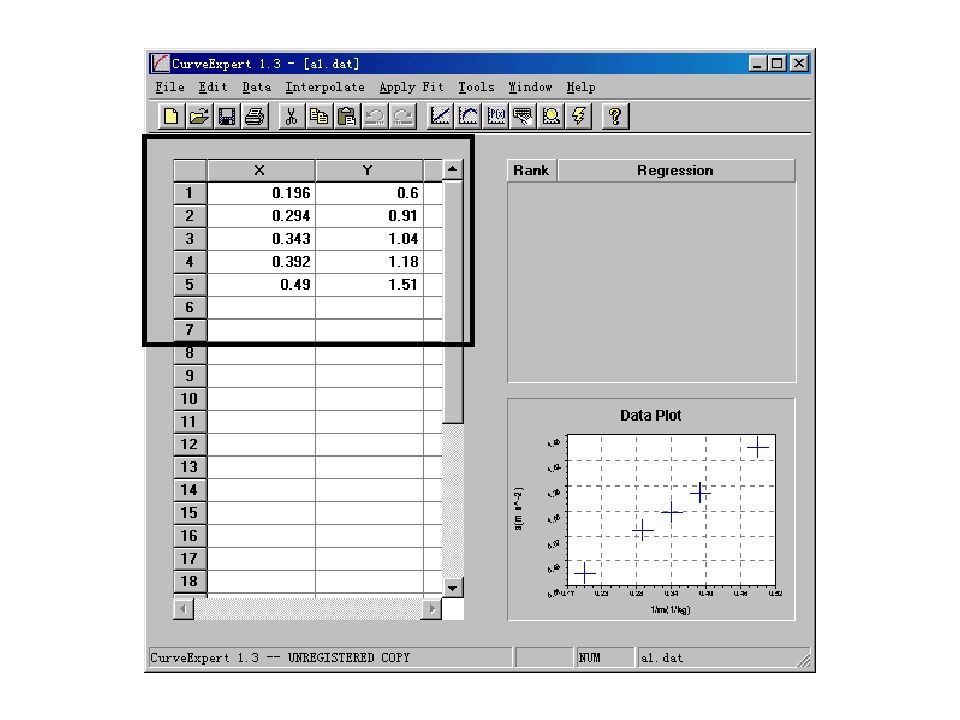The height and width of the screenshot is (720, 960).
Task: Select the X column header
Action: (260, 170)
